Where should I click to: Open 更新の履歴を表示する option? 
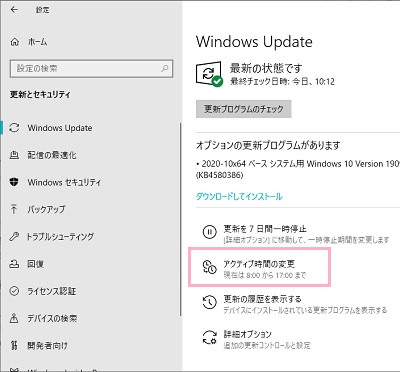(262, 299)
